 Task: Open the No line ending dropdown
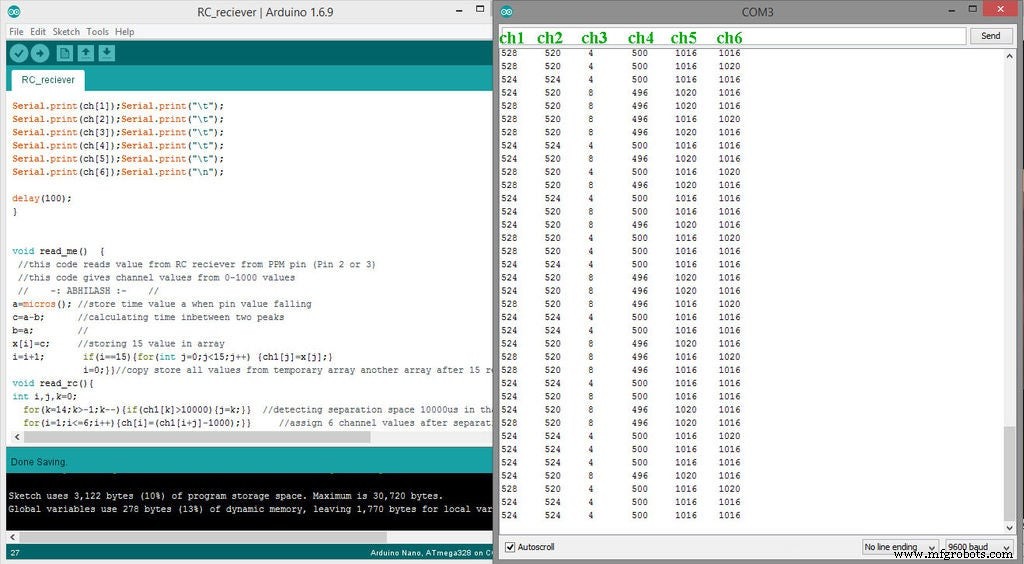[901, 547]
